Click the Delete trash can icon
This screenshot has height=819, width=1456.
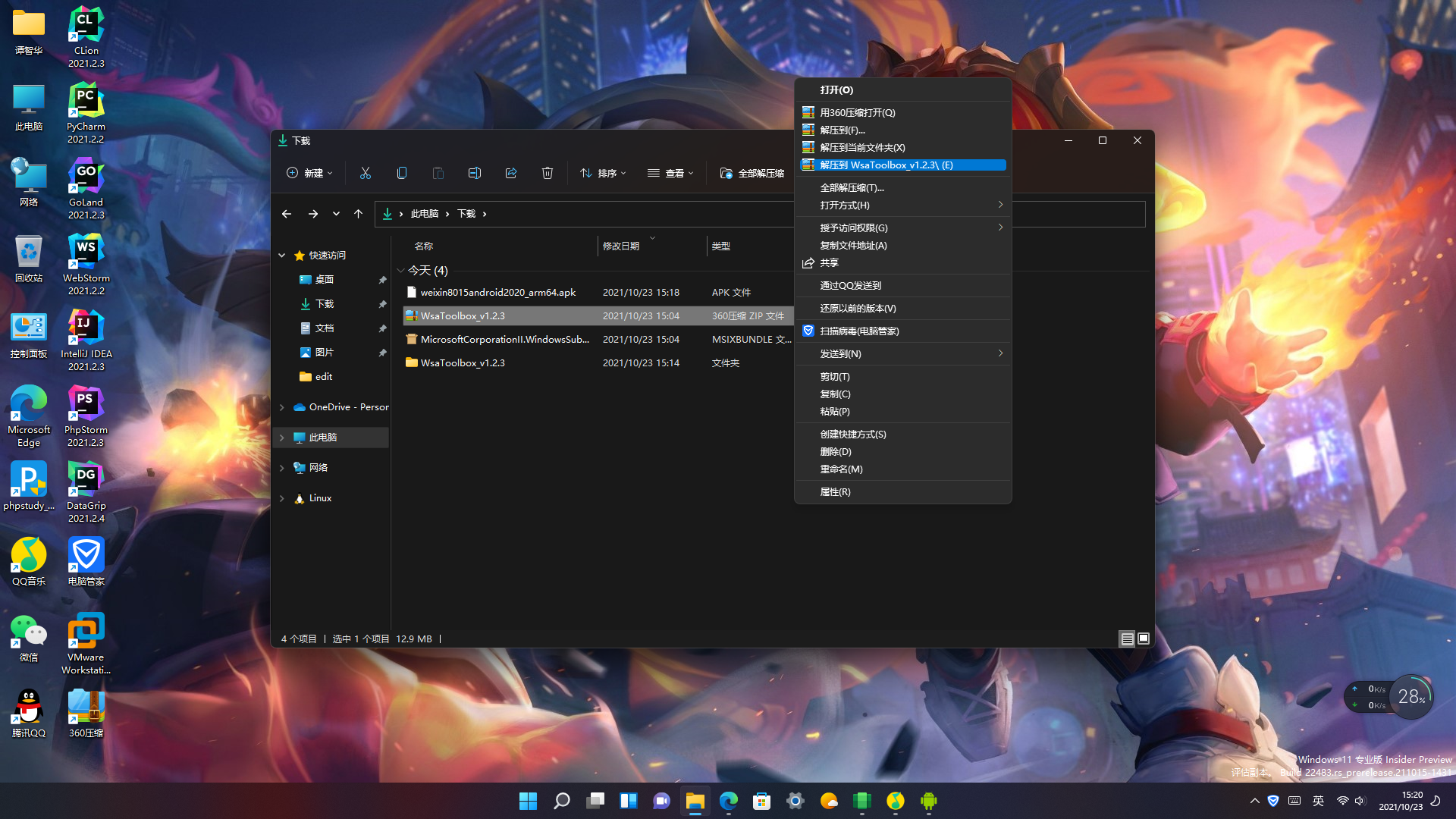(x=548, y=173)
